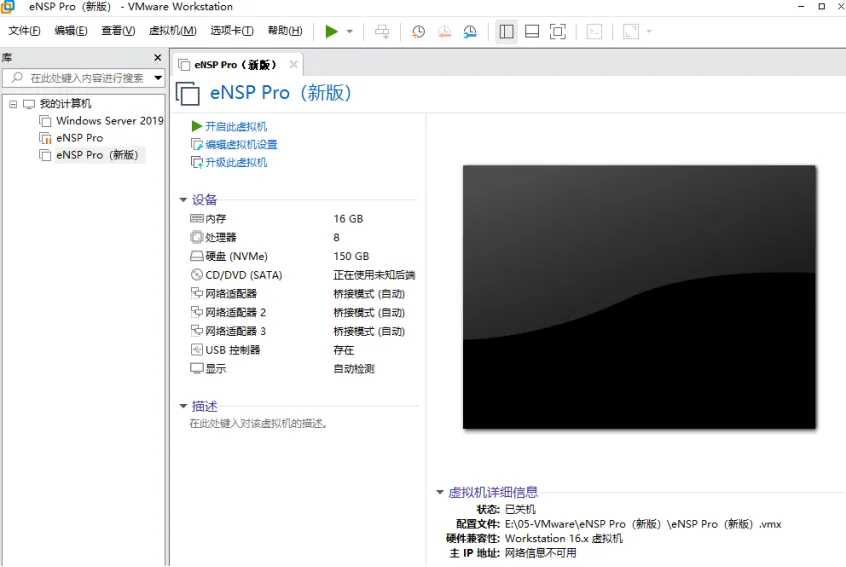
Task: Click the 网络适配器 3 device row
Action: pos(303,331)
